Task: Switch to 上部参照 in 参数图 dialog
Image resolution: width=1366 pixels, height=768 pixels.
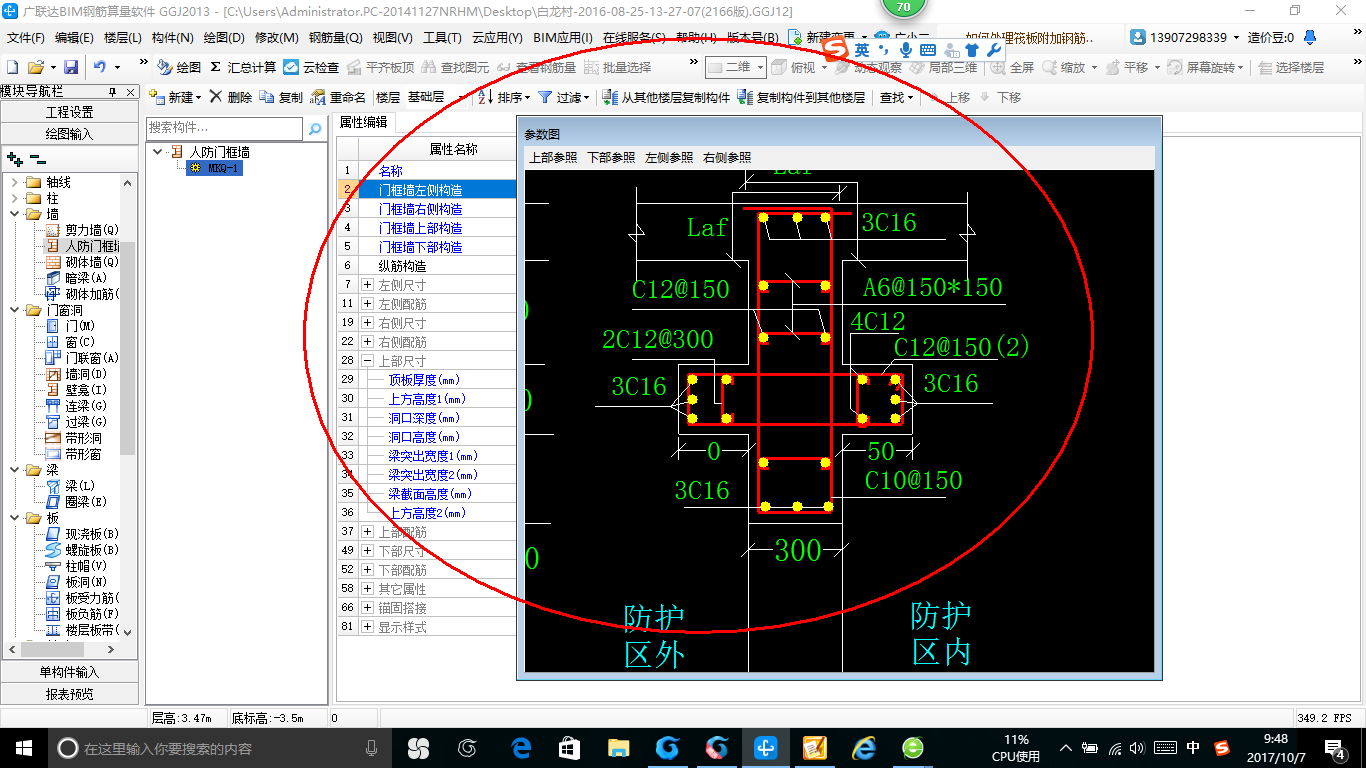Action: (x=554, y=158)
